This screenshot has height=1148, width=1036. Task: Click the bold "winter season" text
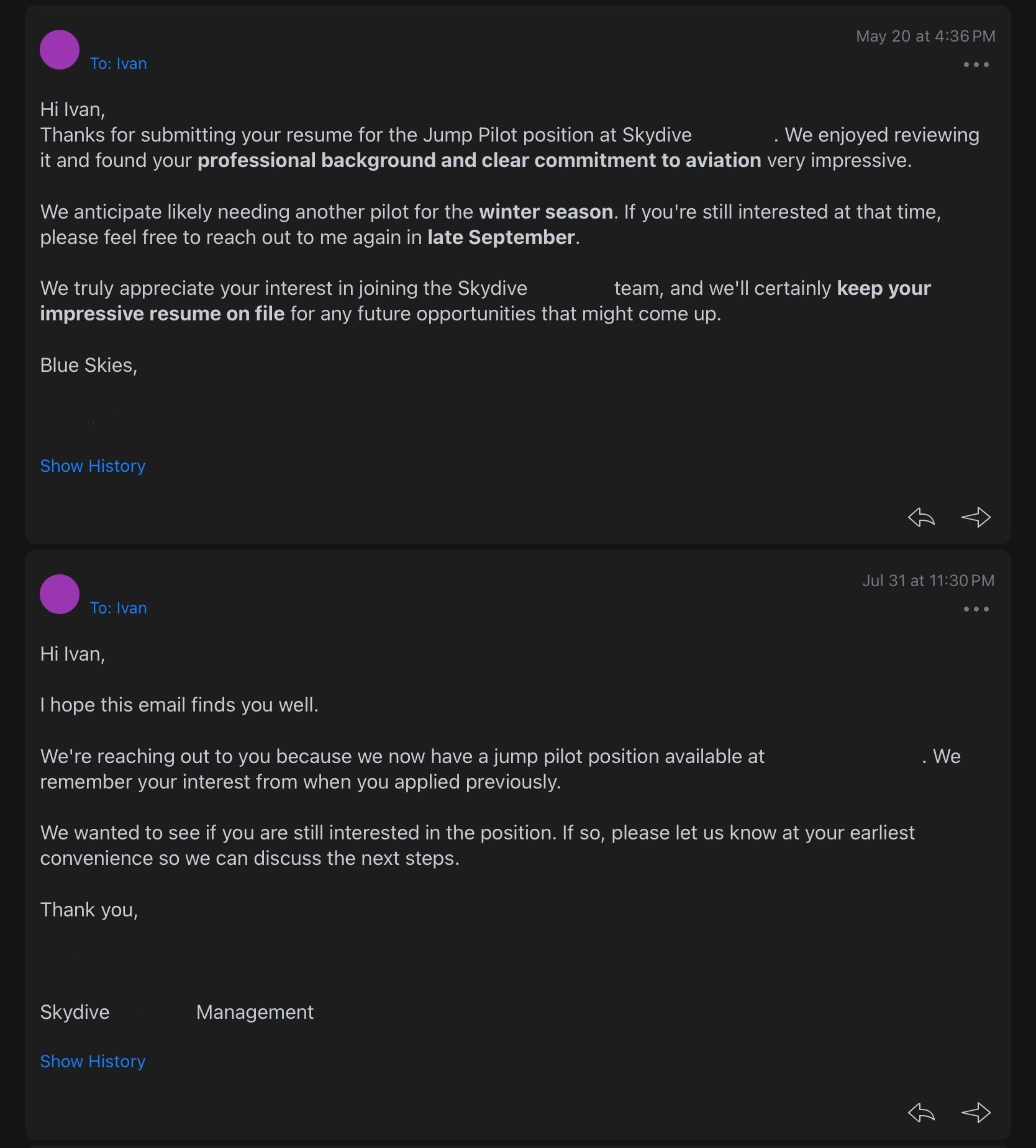[x=546, y=212]
